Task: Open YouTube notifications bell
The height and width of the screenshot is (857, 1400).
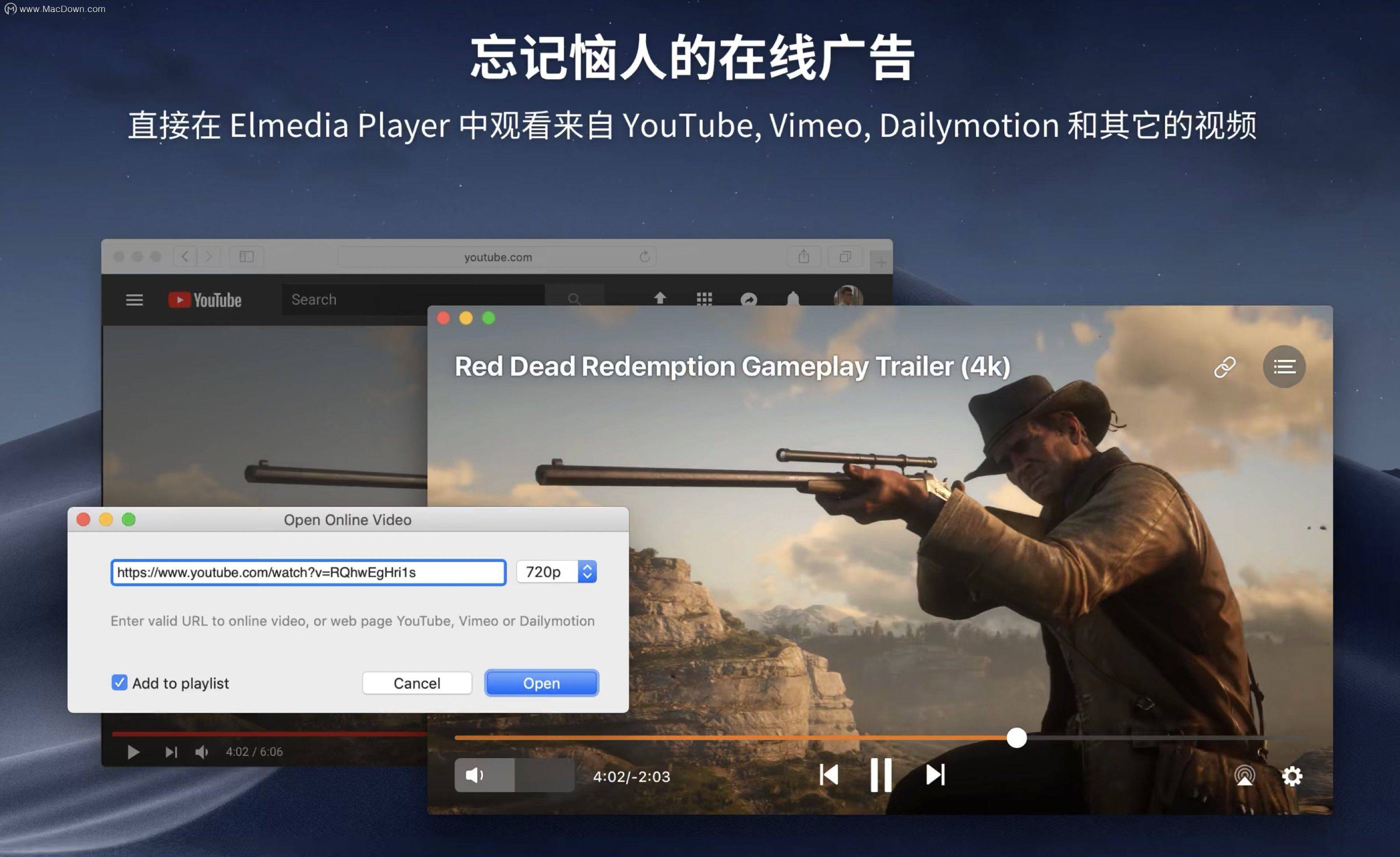Action: (793, 298)
